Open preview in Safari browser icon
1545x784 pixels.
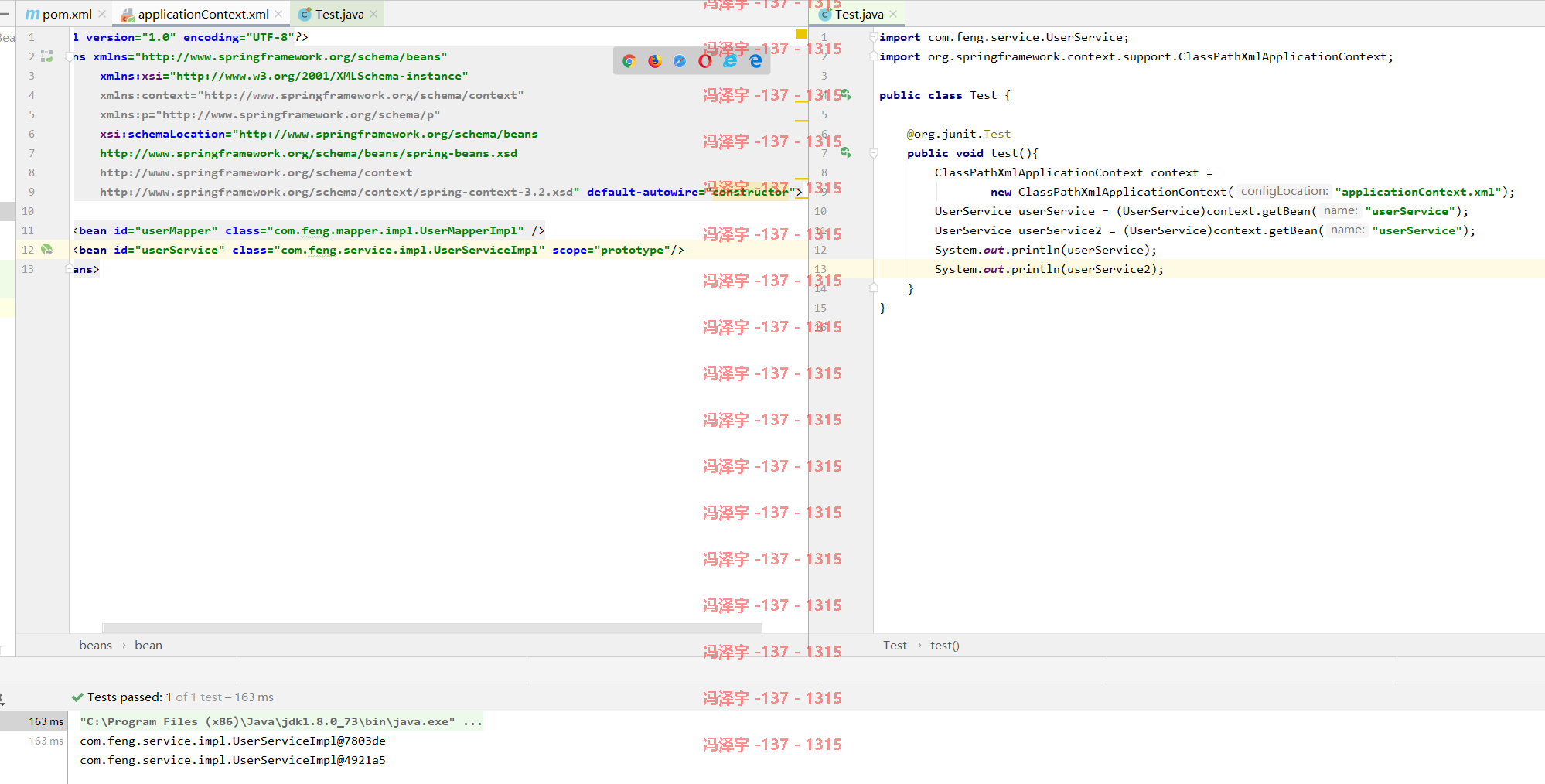pyautogui.click(x=680, y=61)
